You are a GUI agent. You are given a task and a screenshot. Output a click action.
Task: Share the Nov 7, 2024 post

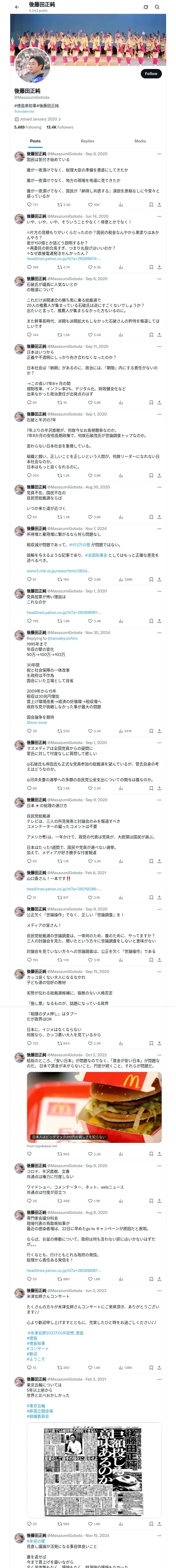tap(159, 579)
